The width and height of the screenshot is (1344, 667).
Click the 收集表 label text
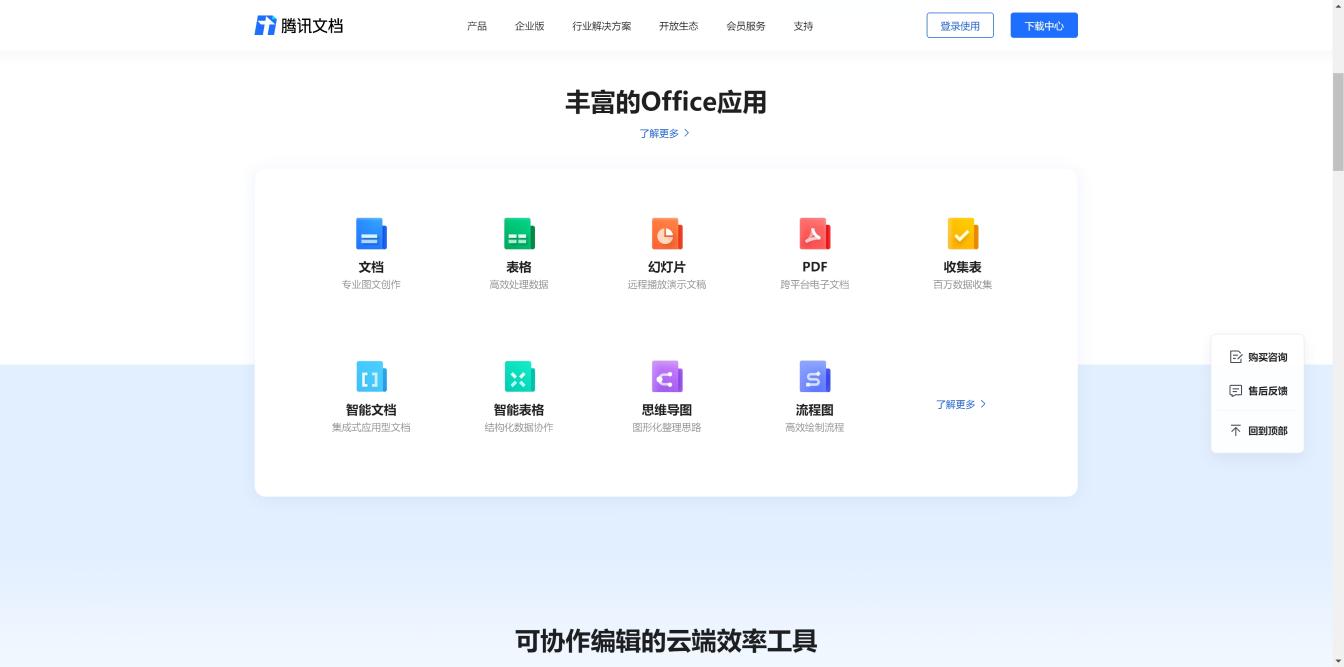(x=963, y=267)
